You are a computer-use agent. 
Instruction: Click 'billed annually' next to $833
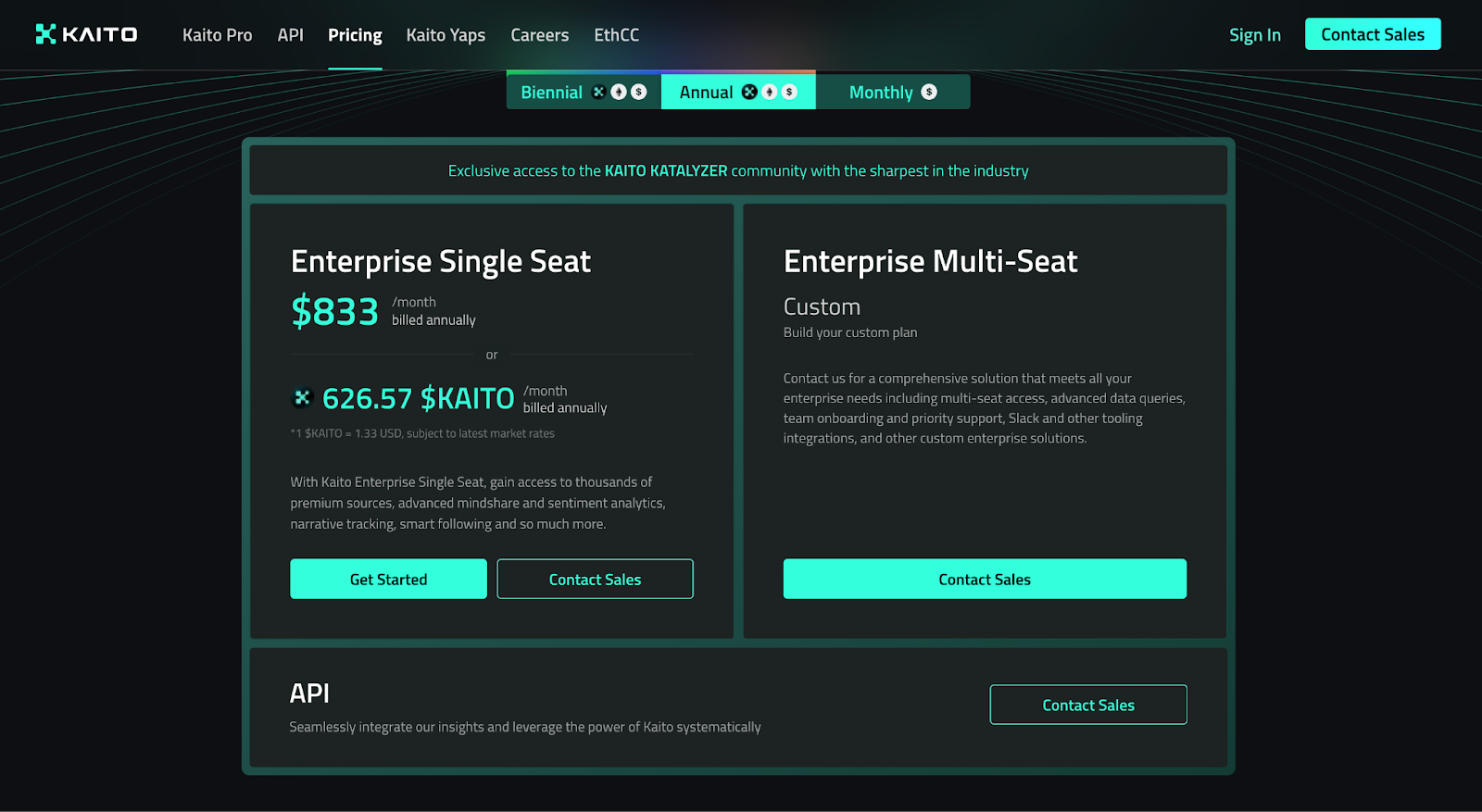click(x=433, y=320)
